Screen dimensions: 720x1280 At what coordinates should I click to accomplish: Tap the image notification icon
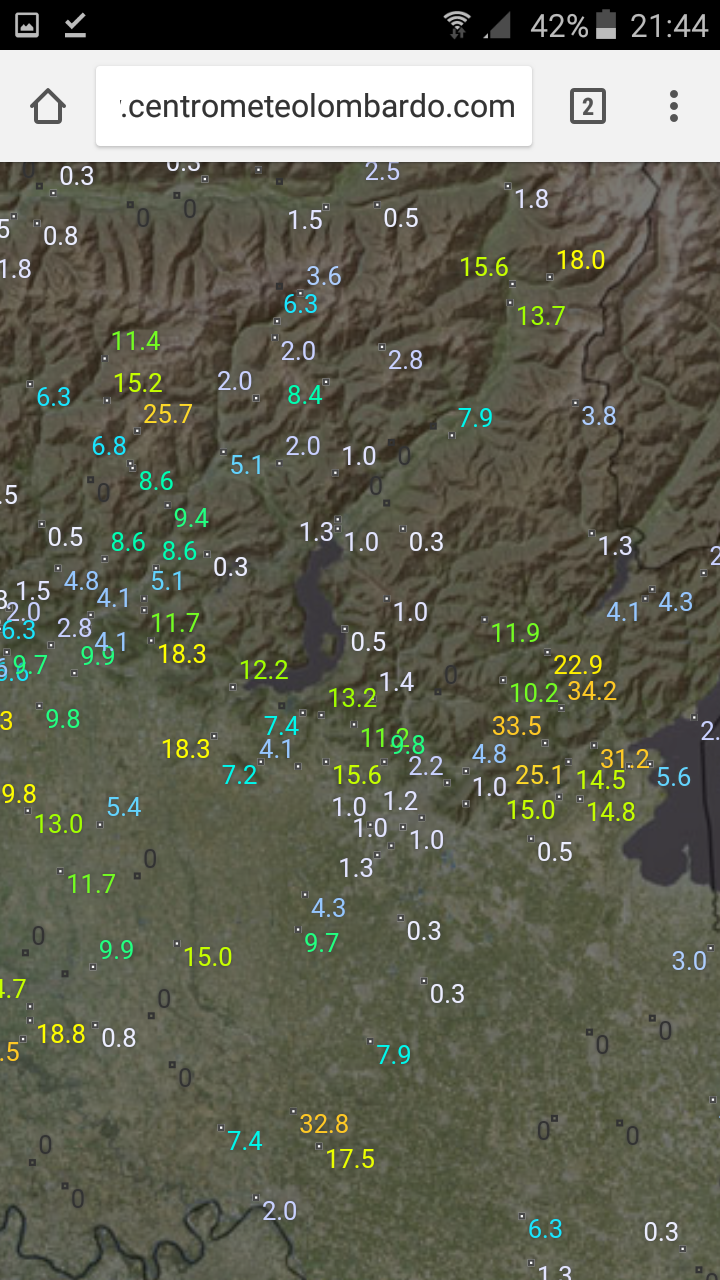(27, 25)
